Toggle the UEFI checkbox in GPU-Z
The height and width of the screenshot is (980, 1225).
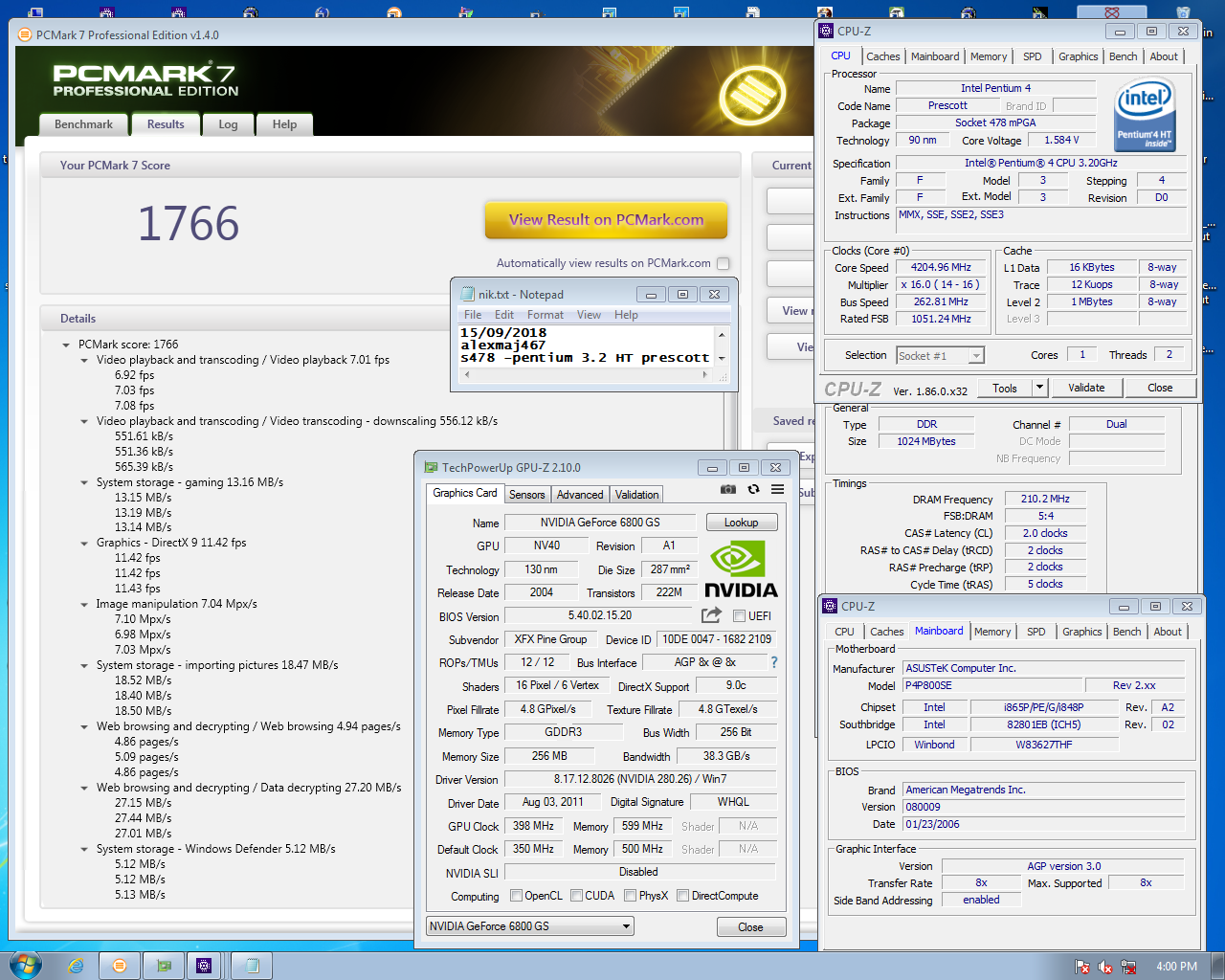pos(739,615)
